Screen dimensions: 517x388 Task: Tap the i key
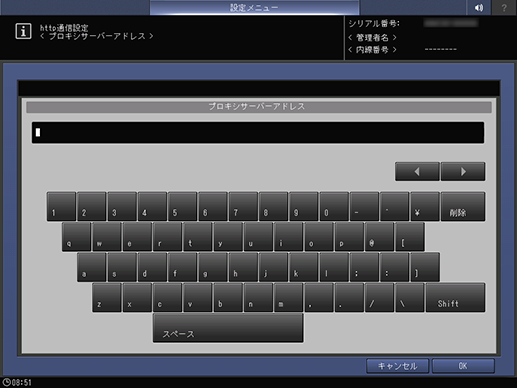(289, 237)
